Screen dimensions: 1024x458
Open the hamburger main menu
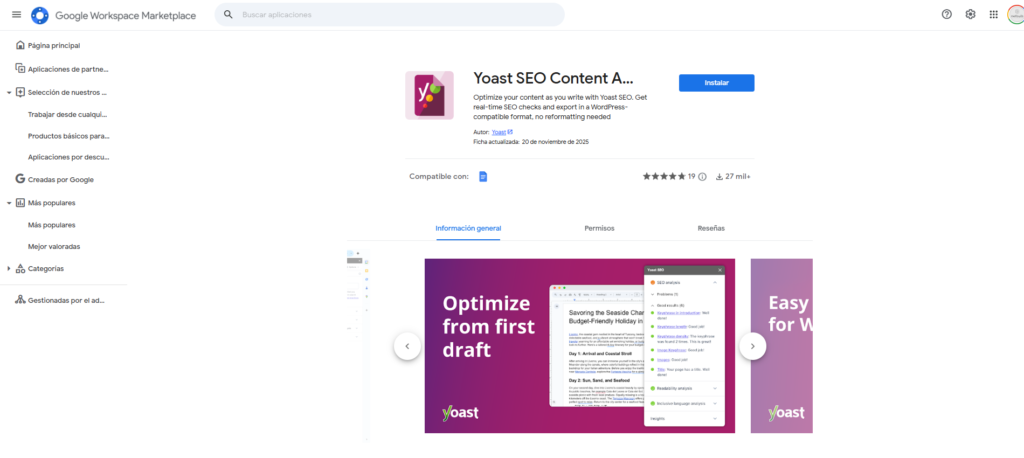[x=16, y=14]
